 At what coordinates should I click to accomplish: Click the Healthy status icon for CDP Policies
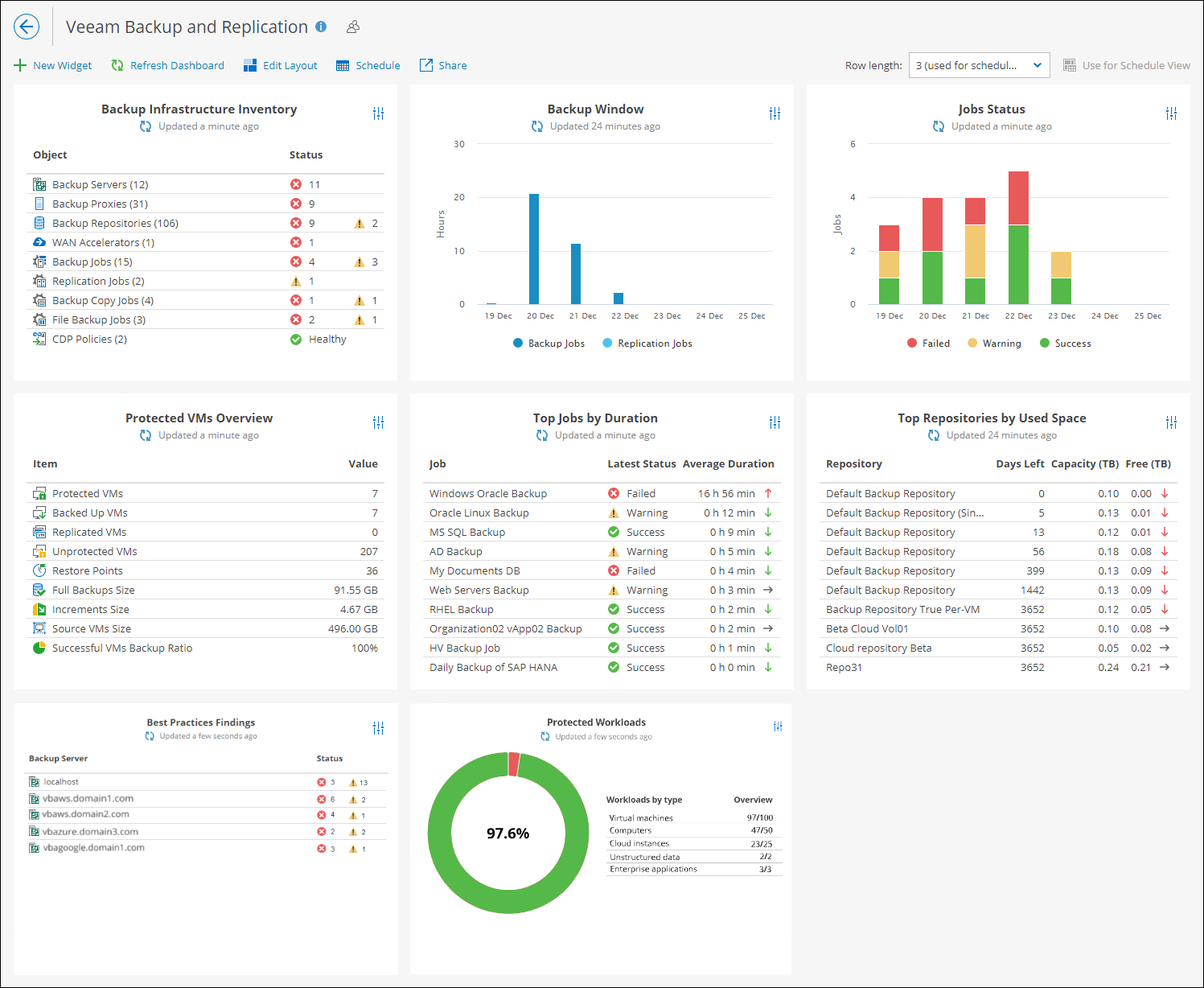[296, 339]
